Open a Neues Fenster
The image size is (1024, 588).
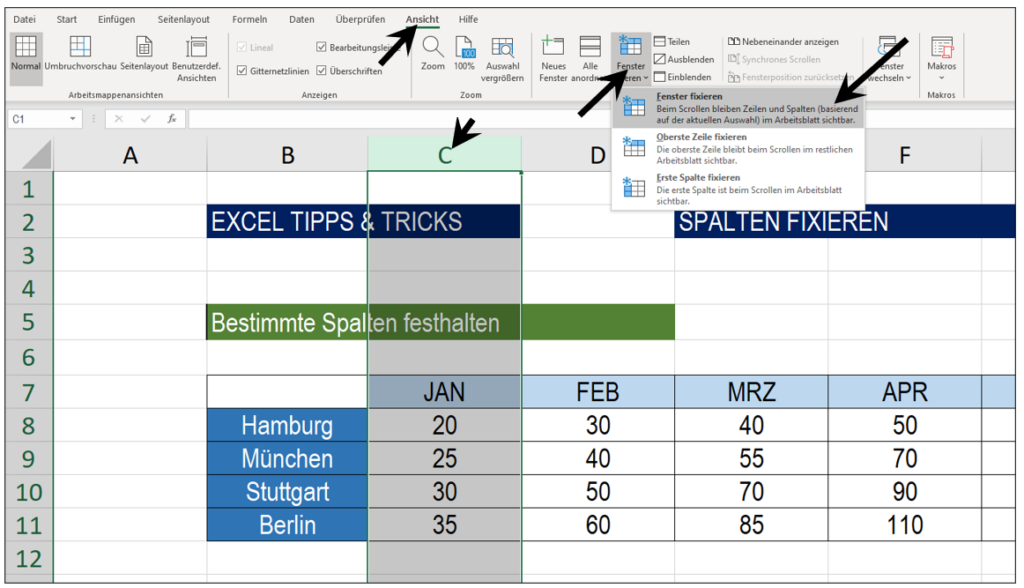pos(553,59)
